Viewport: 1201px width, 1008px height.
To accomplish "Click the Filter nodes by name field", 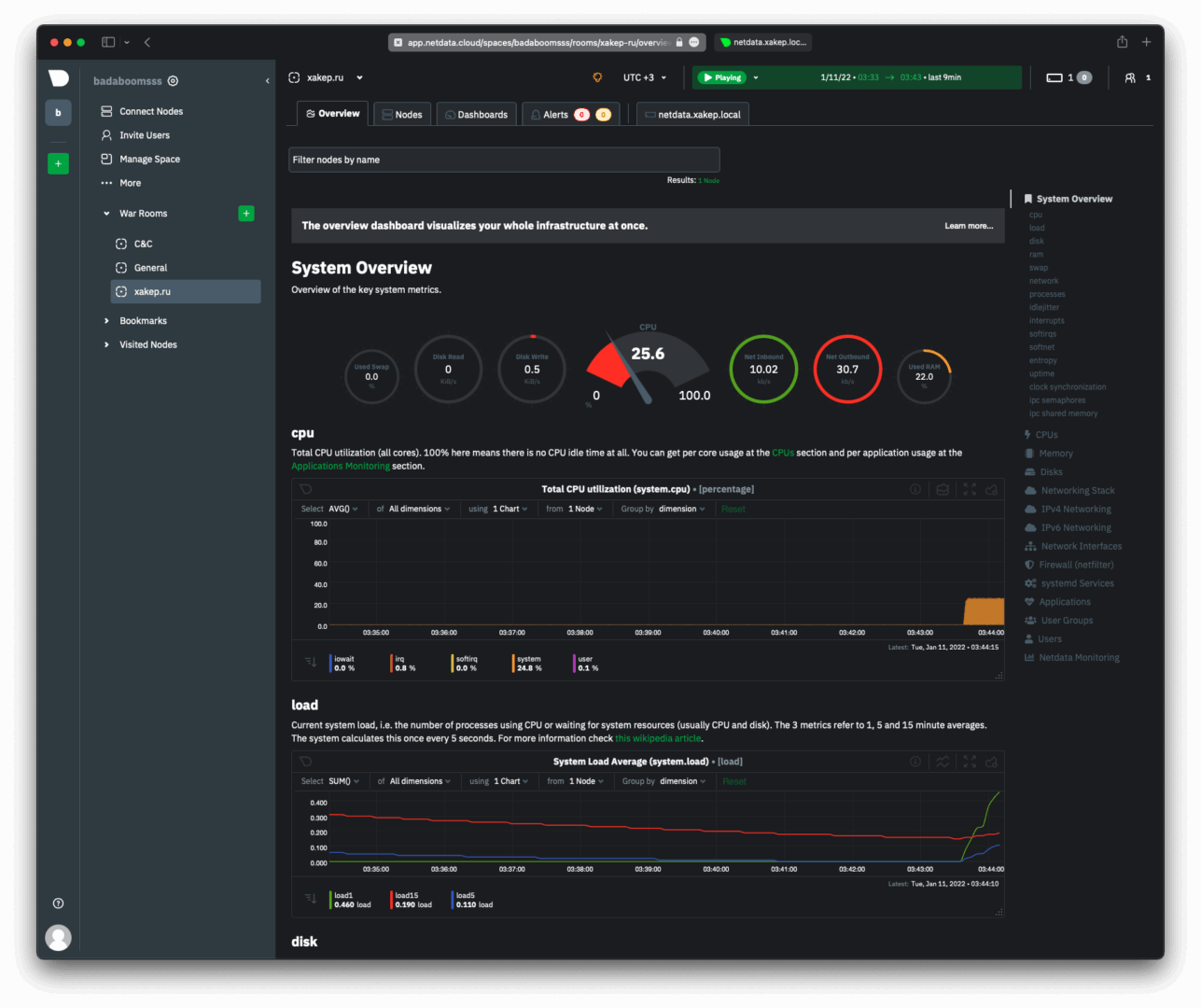I will pos(504,160).
